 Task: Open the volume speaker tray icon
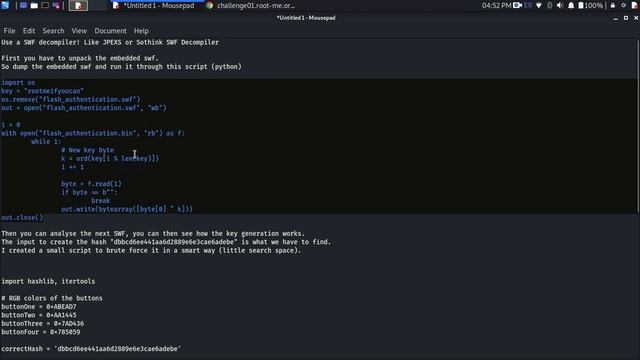click(560, 5)
